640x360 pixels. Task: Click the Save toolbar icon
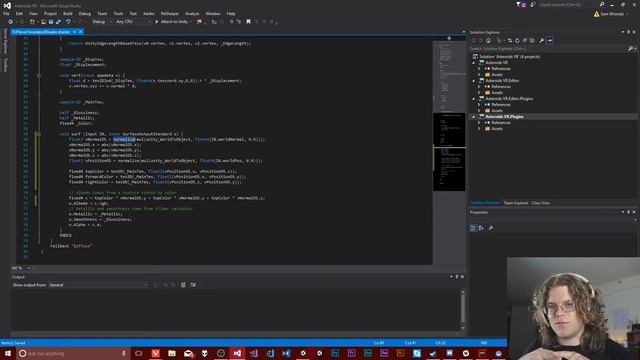[51, 22]
